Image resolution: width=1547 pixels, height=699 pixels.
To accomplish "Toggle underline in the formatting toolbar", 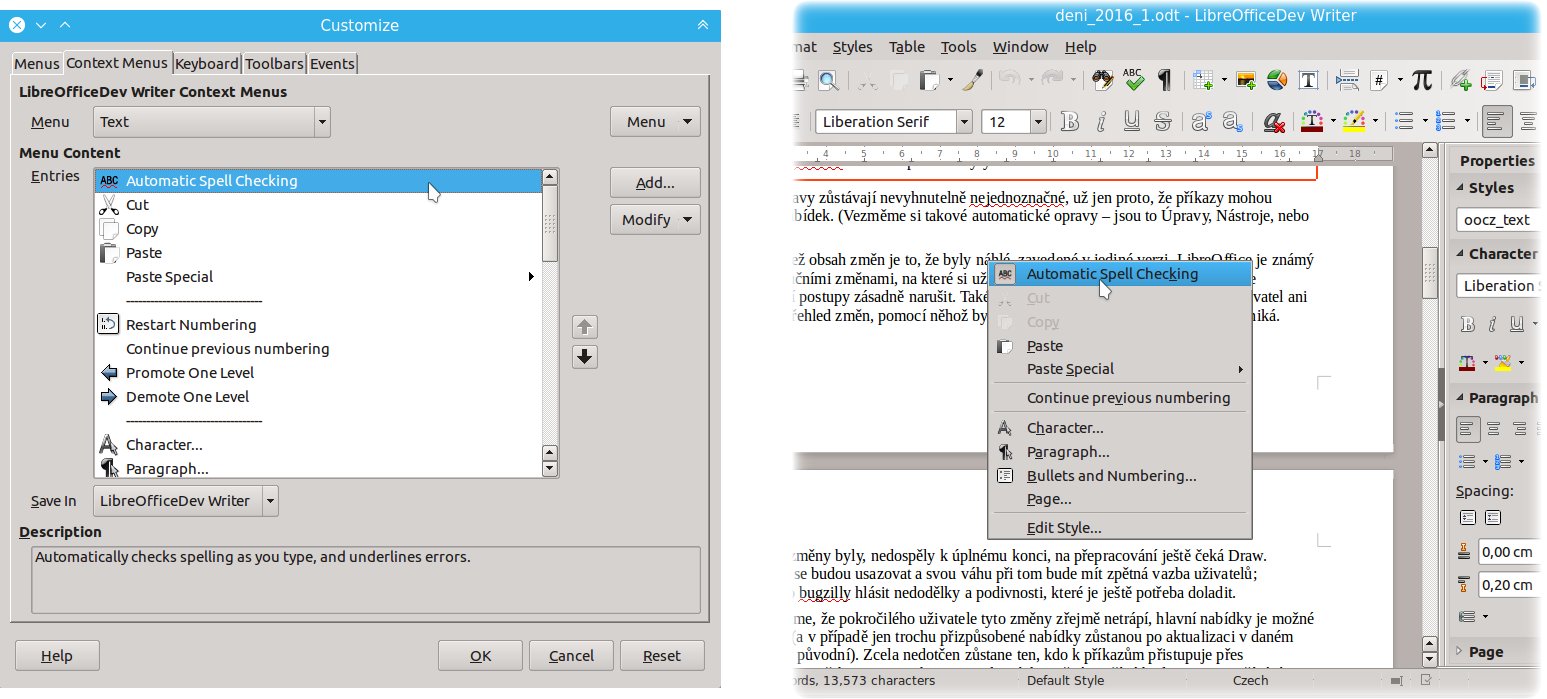I will coord(1131,122).
